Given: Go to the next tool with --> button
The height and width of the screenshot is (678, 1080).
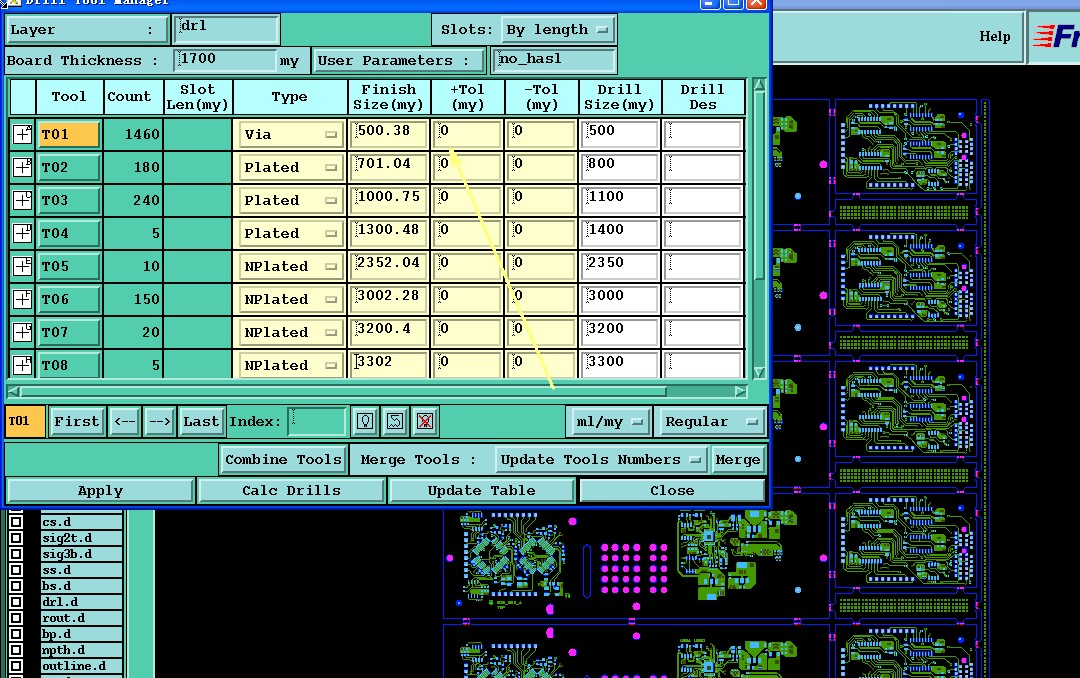Looking at the screenshot, I should 160,421.
